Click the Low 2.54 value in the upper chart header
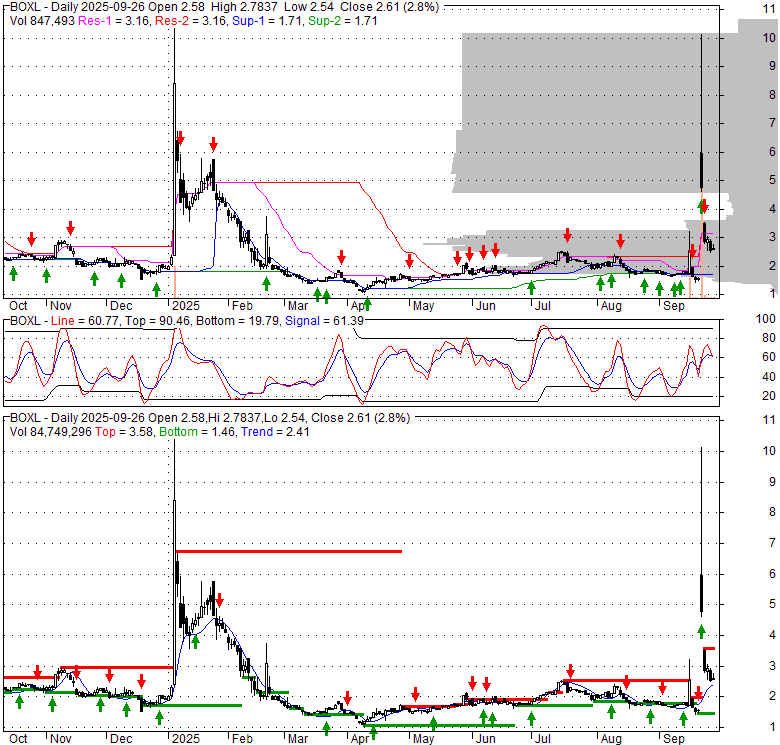Screen dimensions: 780x745 point(311,7)
